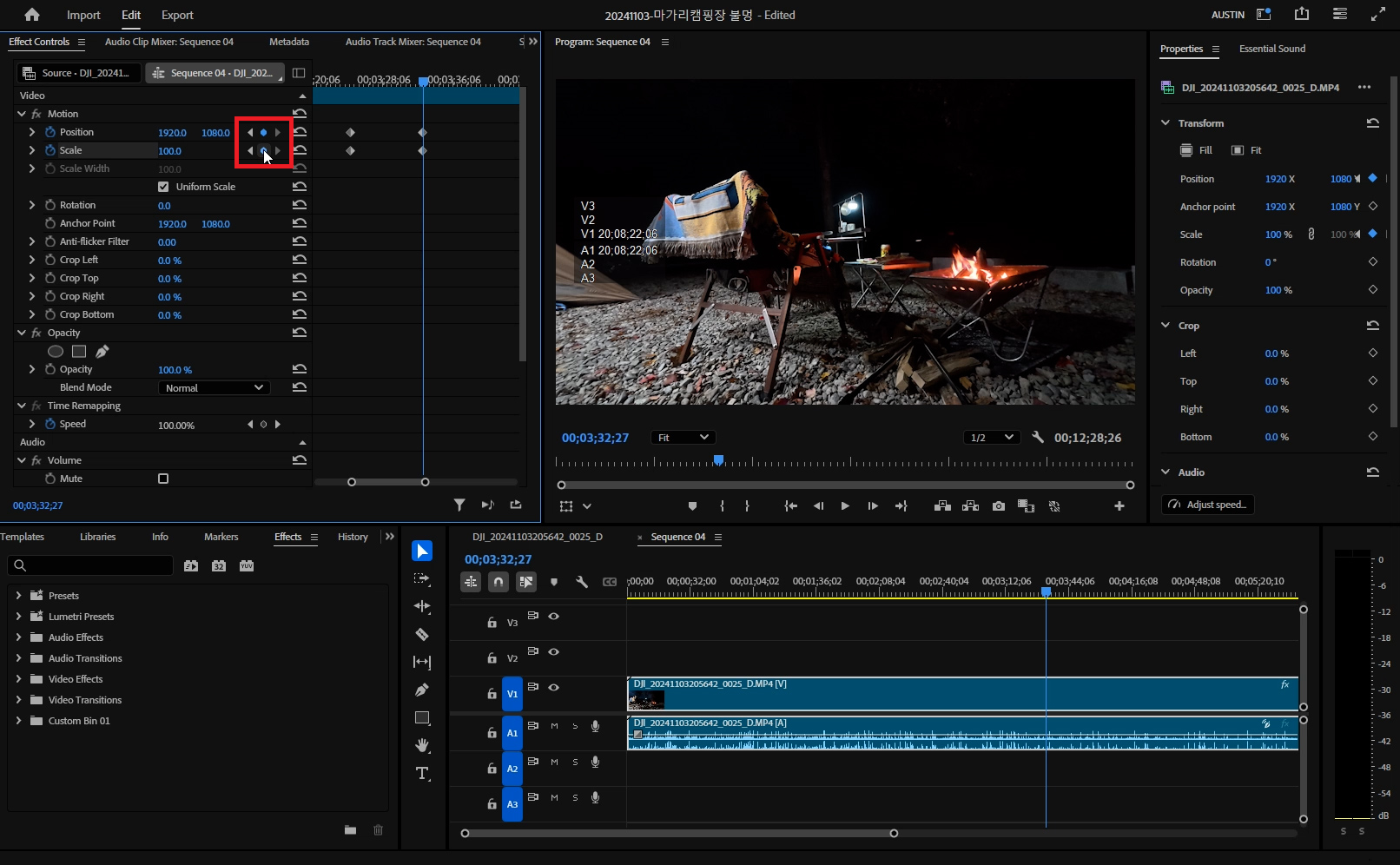Expand the Video Effects folder
Viewport: 1400px width, 865px height.
point(18,678)
